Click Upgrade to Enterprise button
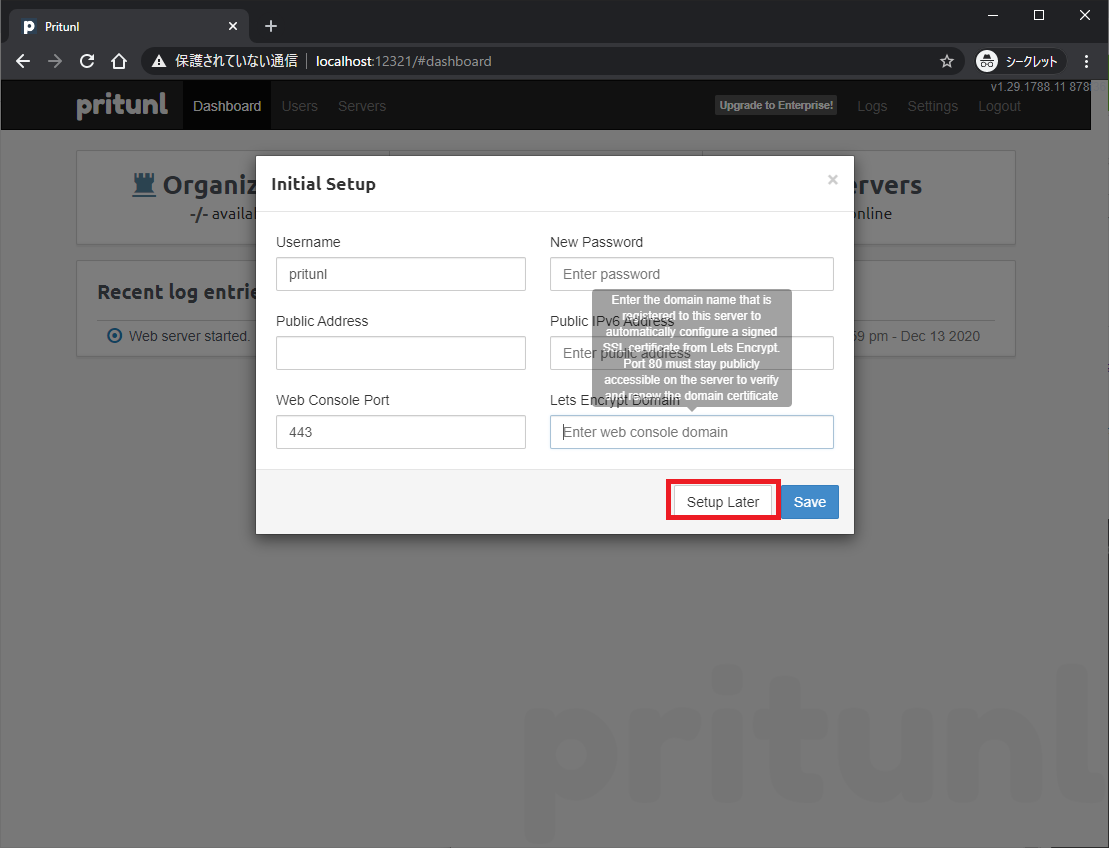The width and height of the screenshot is (1109, 848). pos(776,105)
